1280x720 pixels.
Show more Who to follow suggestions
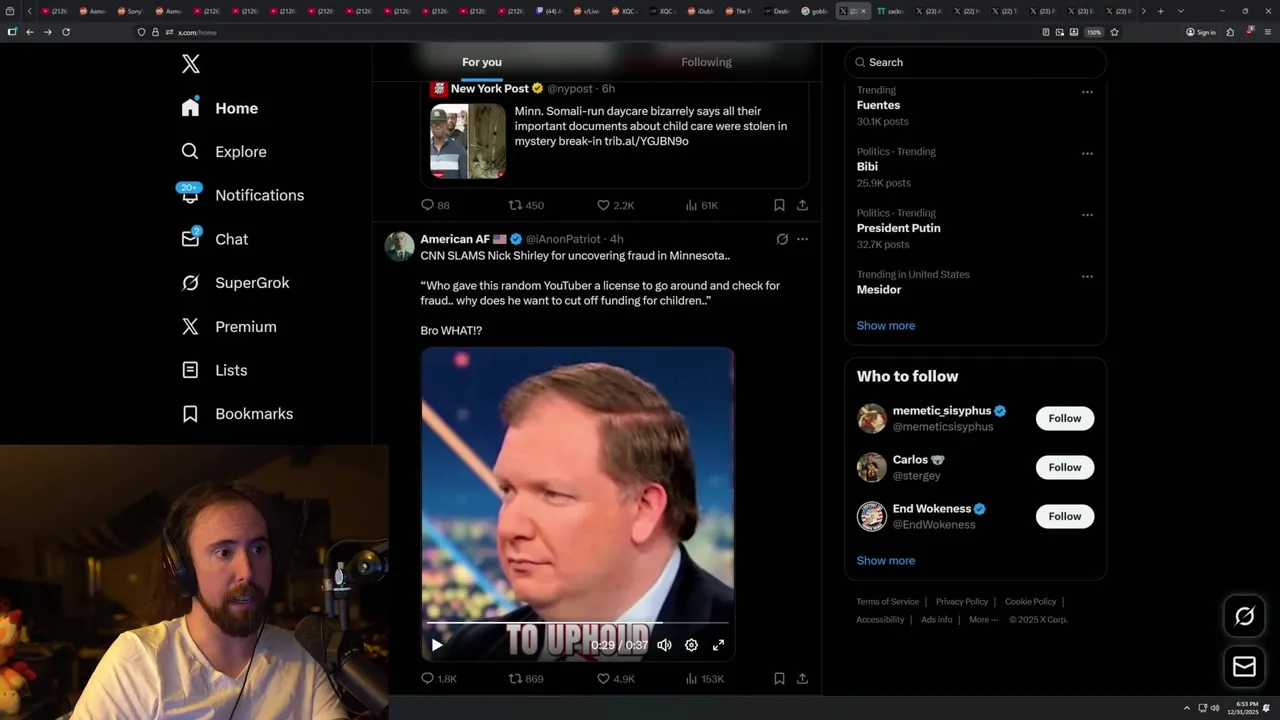pyautogui.click(x=885, y=561)
